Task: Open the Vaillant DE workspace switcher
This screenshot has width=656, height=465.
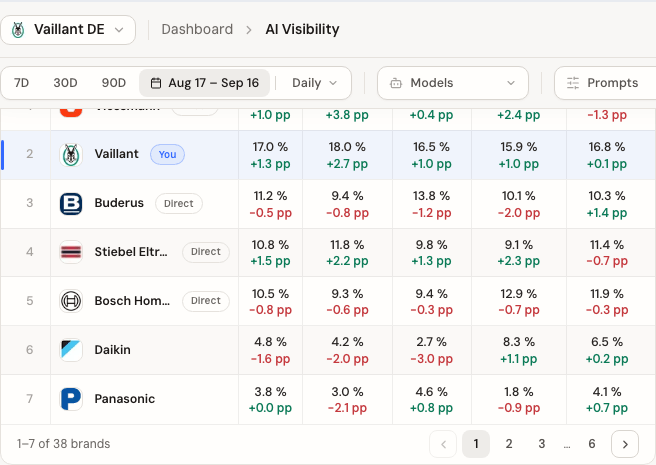Action: click(x=68, y=30)
